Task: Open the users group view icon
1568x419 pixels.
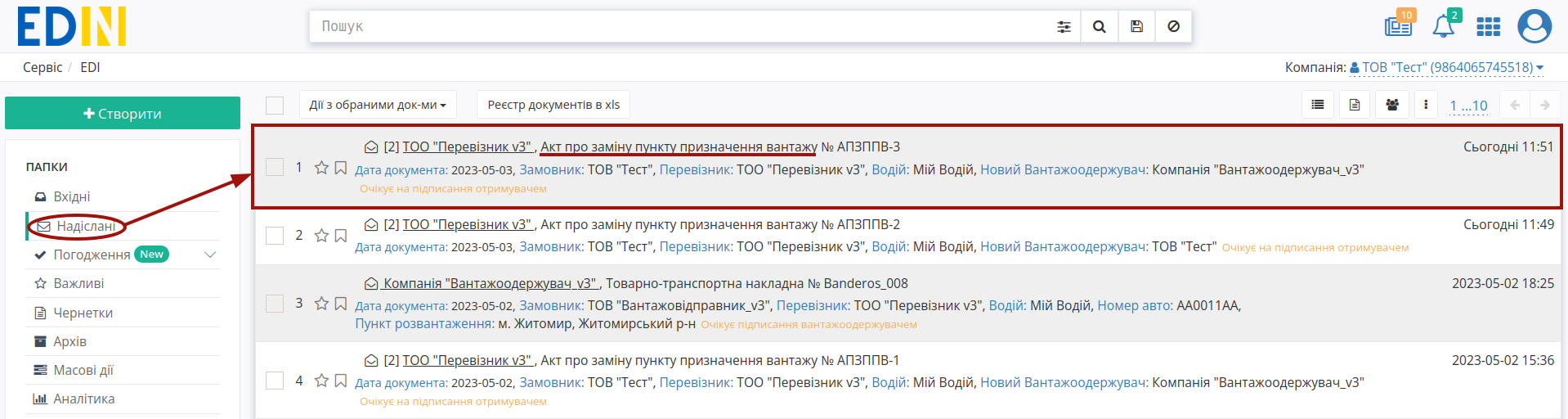Action: pos(1392,105)
